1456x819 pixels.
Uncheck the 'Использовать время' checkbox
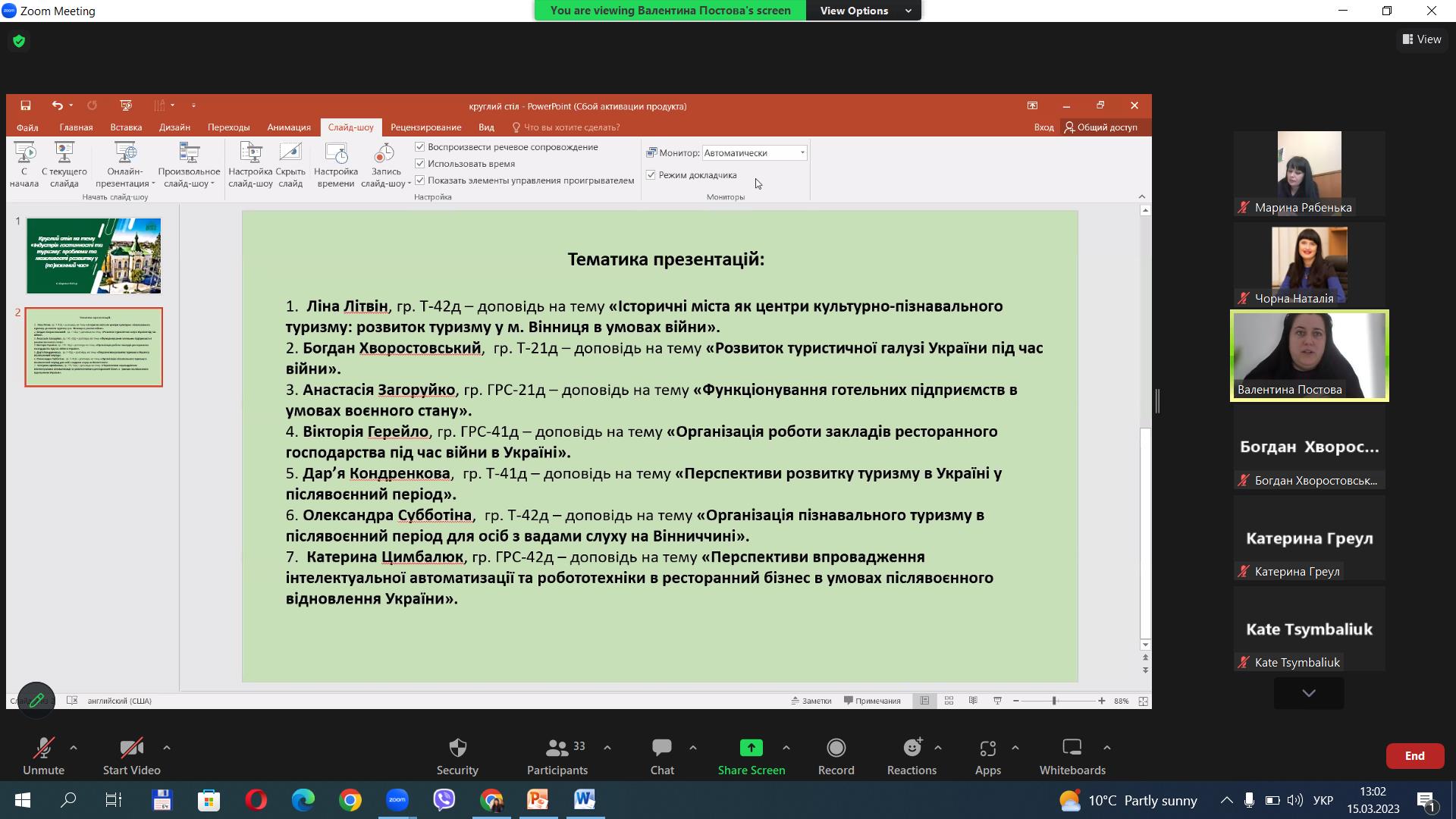coord(420,163)
